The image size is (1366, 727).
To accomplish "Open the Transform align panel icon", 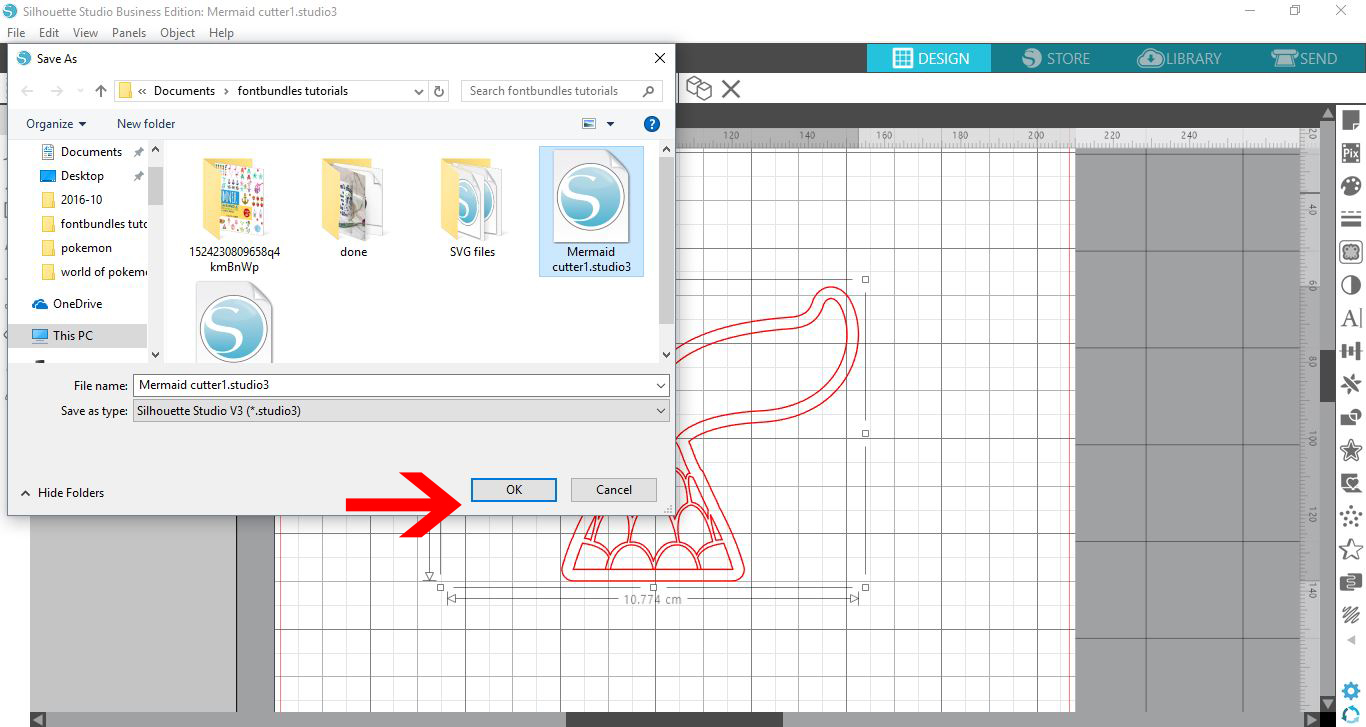I will click(x=1351, y=351).
